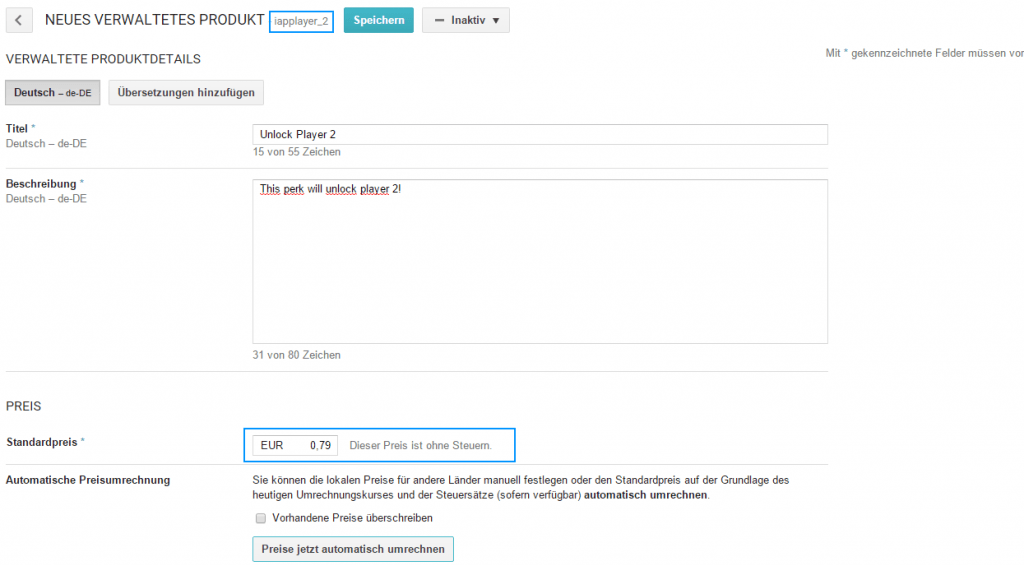Click the iapplayer_2 product ID field

(x=301, y=21)
